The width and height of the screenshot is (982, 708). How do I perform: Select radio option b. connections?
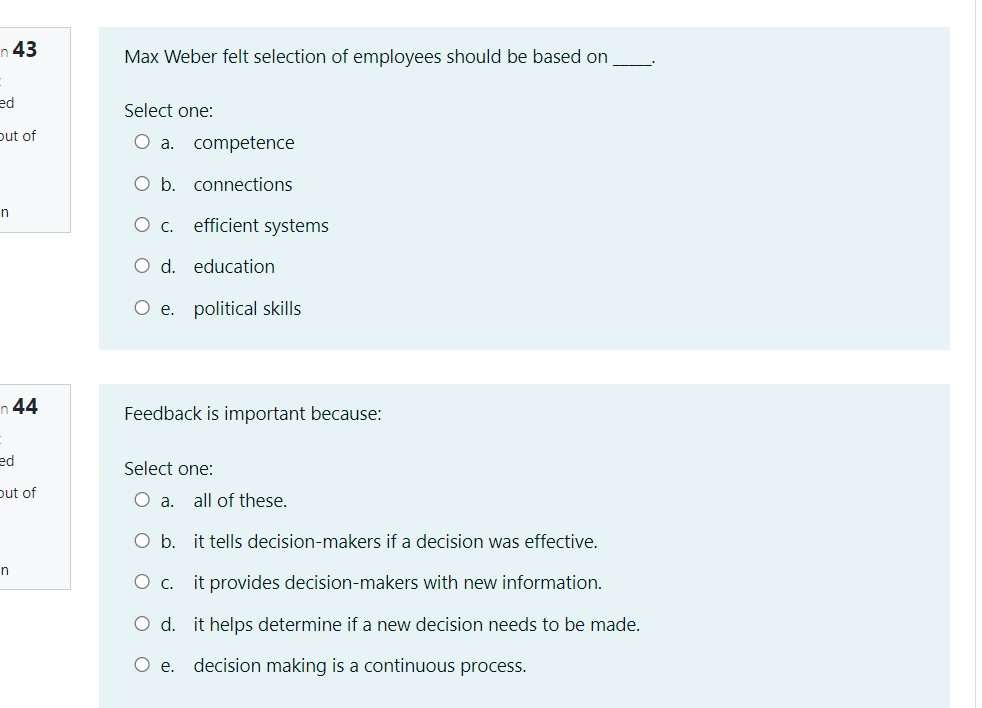(x=142, y=183)
